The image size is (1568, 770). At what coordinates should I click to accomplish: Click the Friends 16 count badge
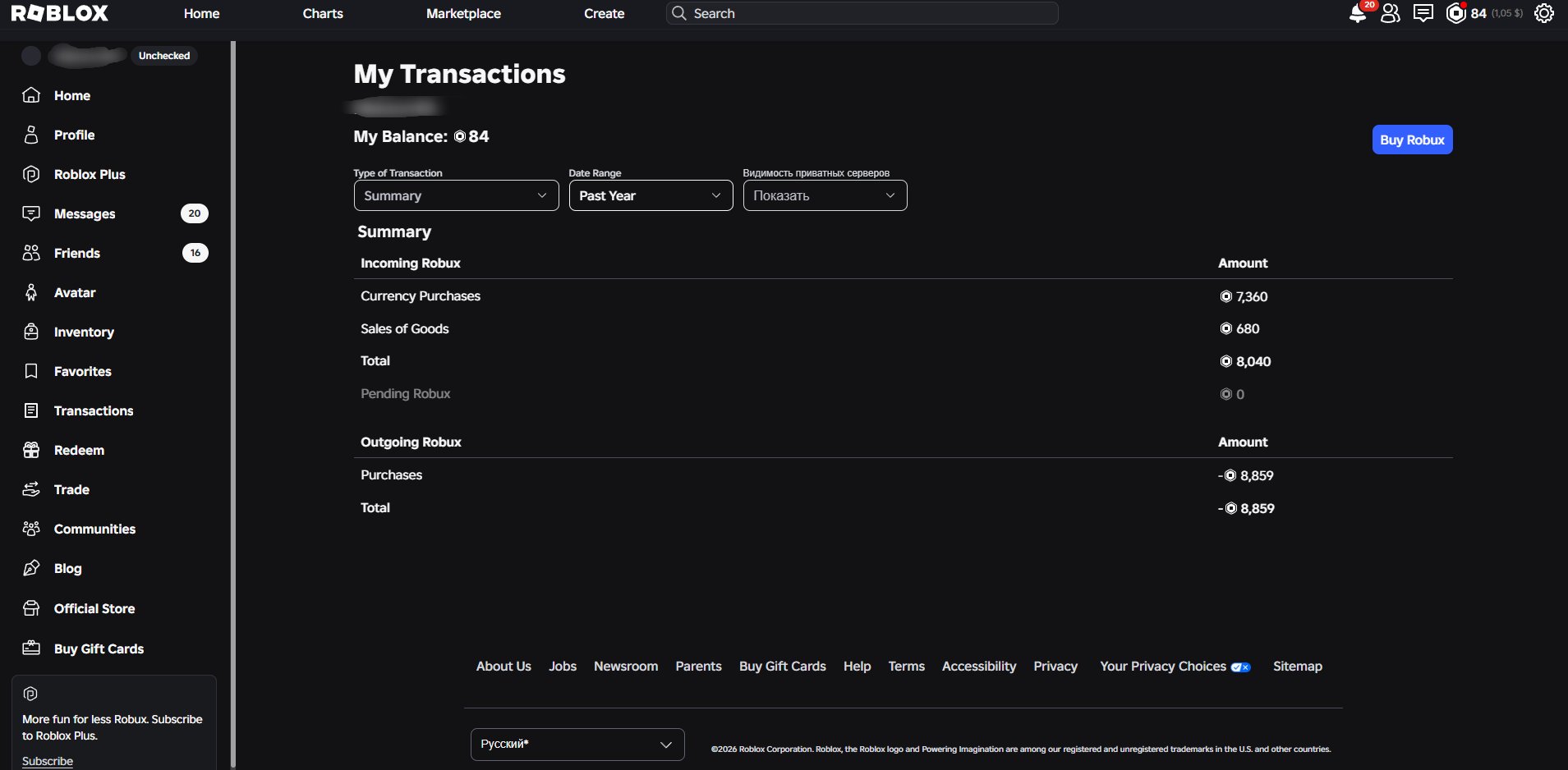(195, 253)
